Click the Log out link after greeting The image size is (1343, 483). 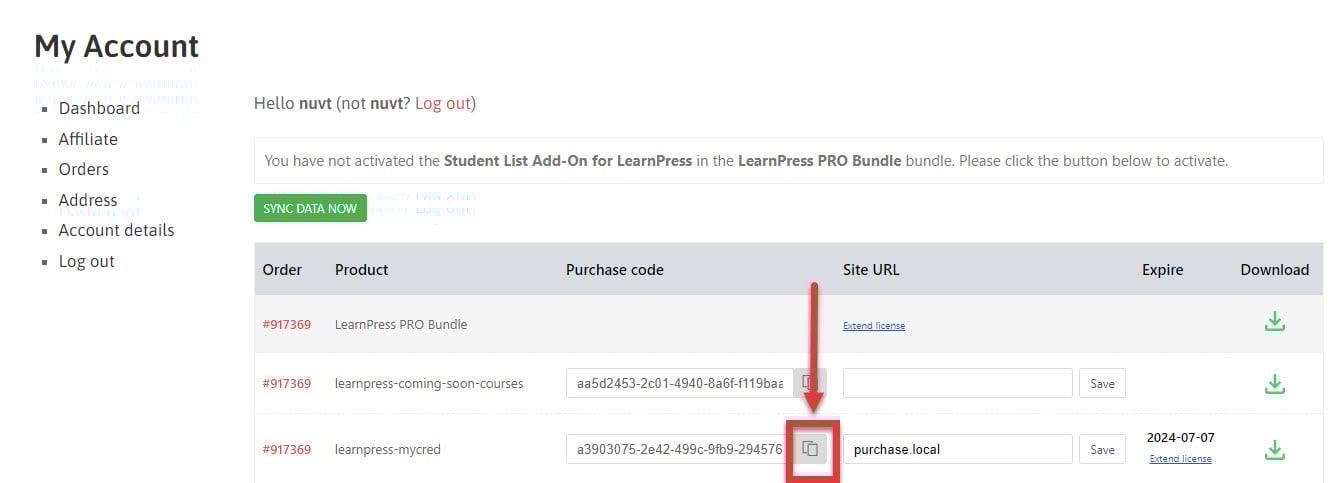pos(442,103)
